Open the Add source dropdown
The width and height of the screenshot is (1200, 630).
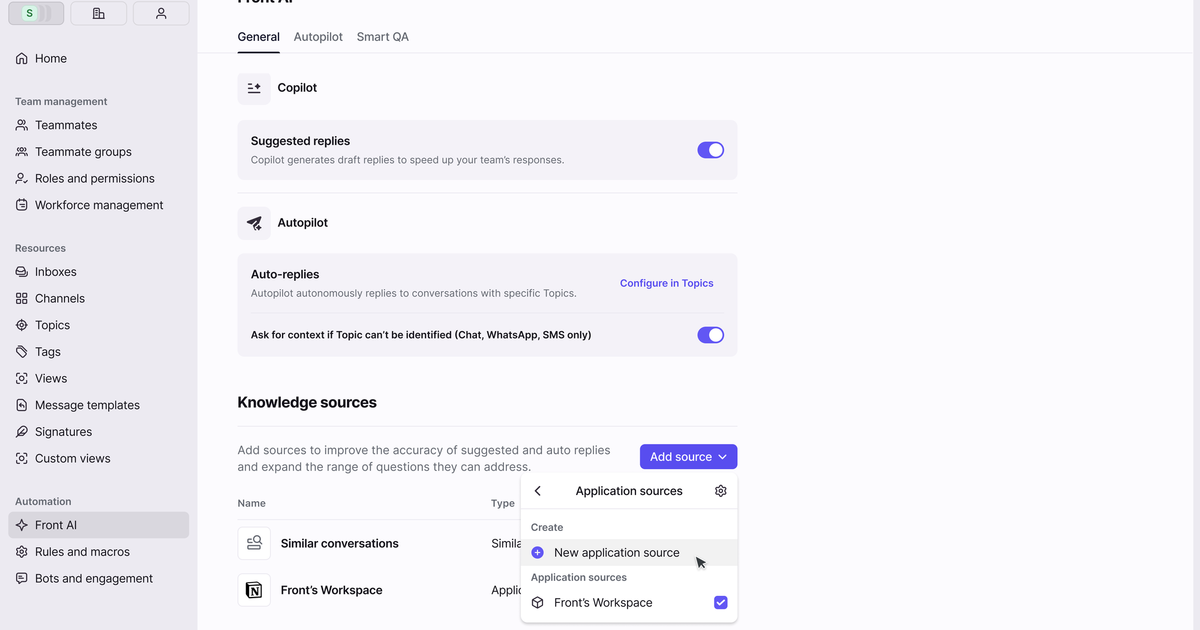(x=688, y=457)
